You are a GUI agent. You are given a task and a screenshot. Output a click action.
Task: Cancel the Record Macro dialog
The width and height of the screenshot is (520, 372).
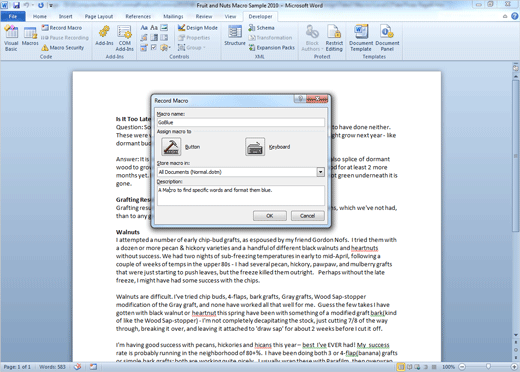[307, 216]
